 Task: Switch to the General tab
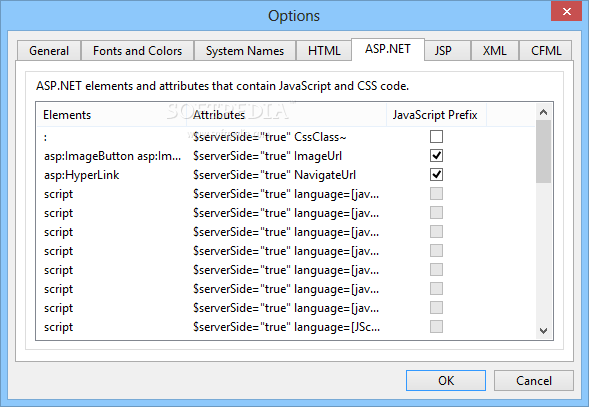(49, 51)
